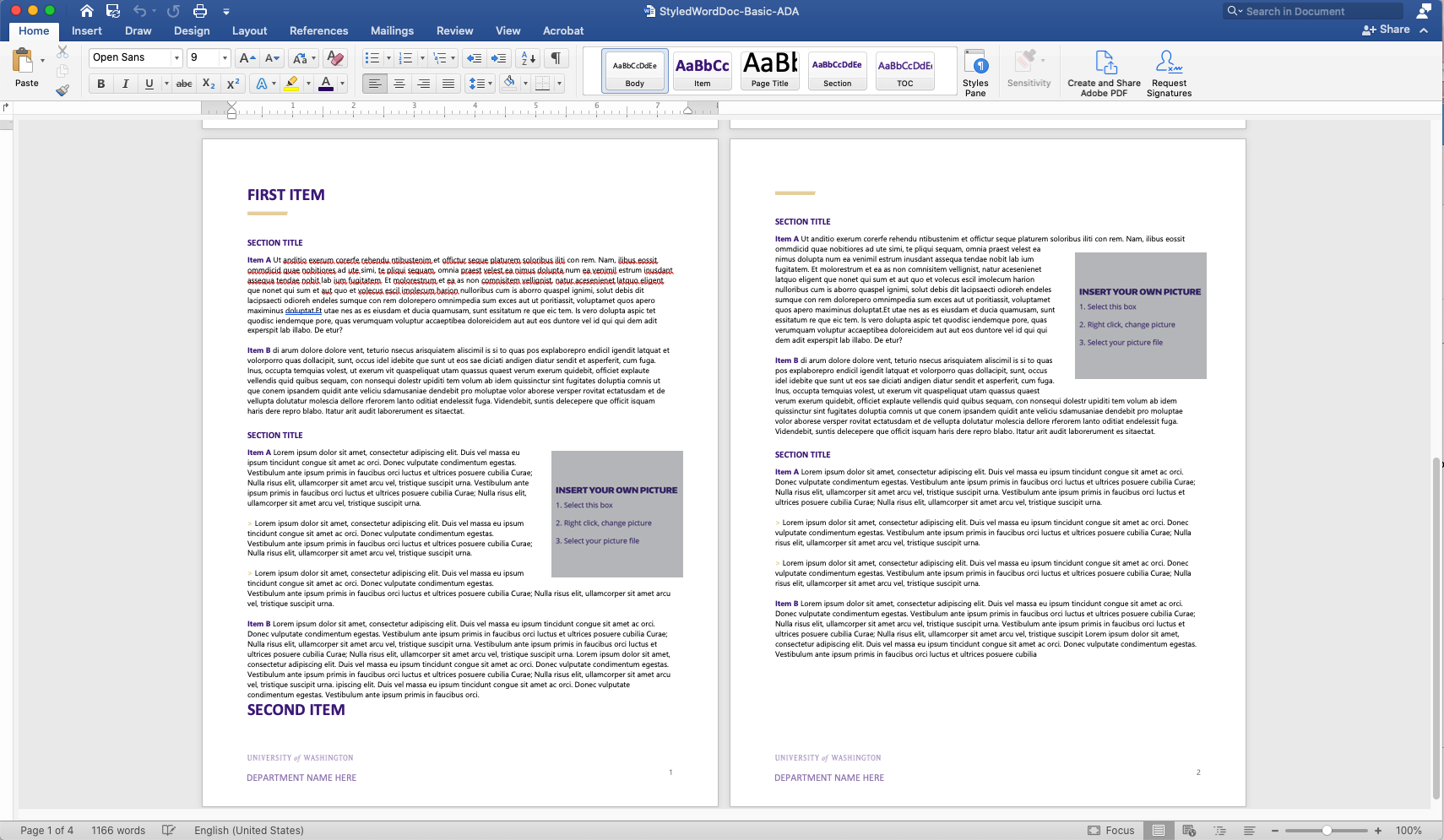Toggle bold formatting
This screenshot has width=1444, height=840.
(x=101, y=84)
